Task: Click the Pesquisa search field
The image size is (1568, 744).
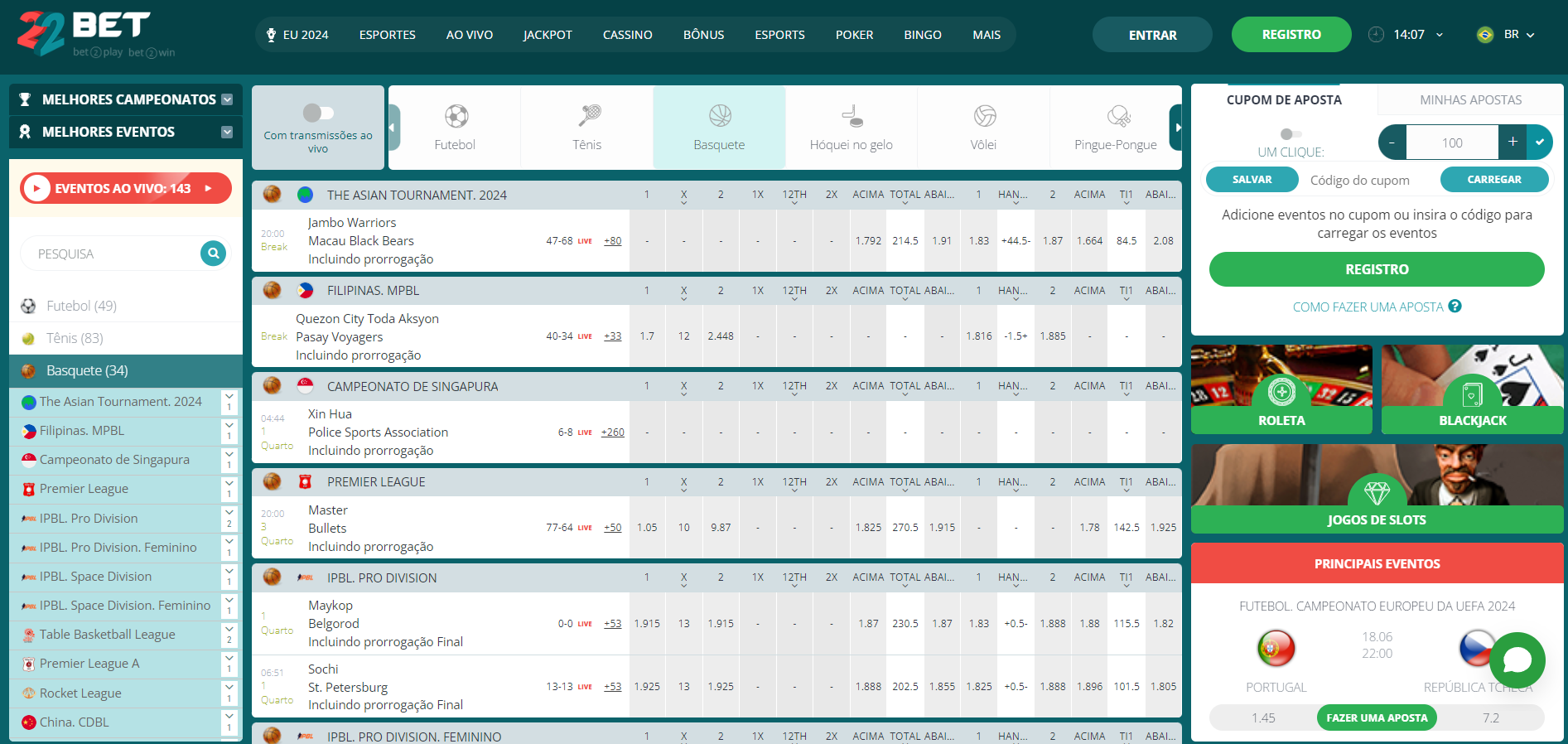Action: (112, 254)
